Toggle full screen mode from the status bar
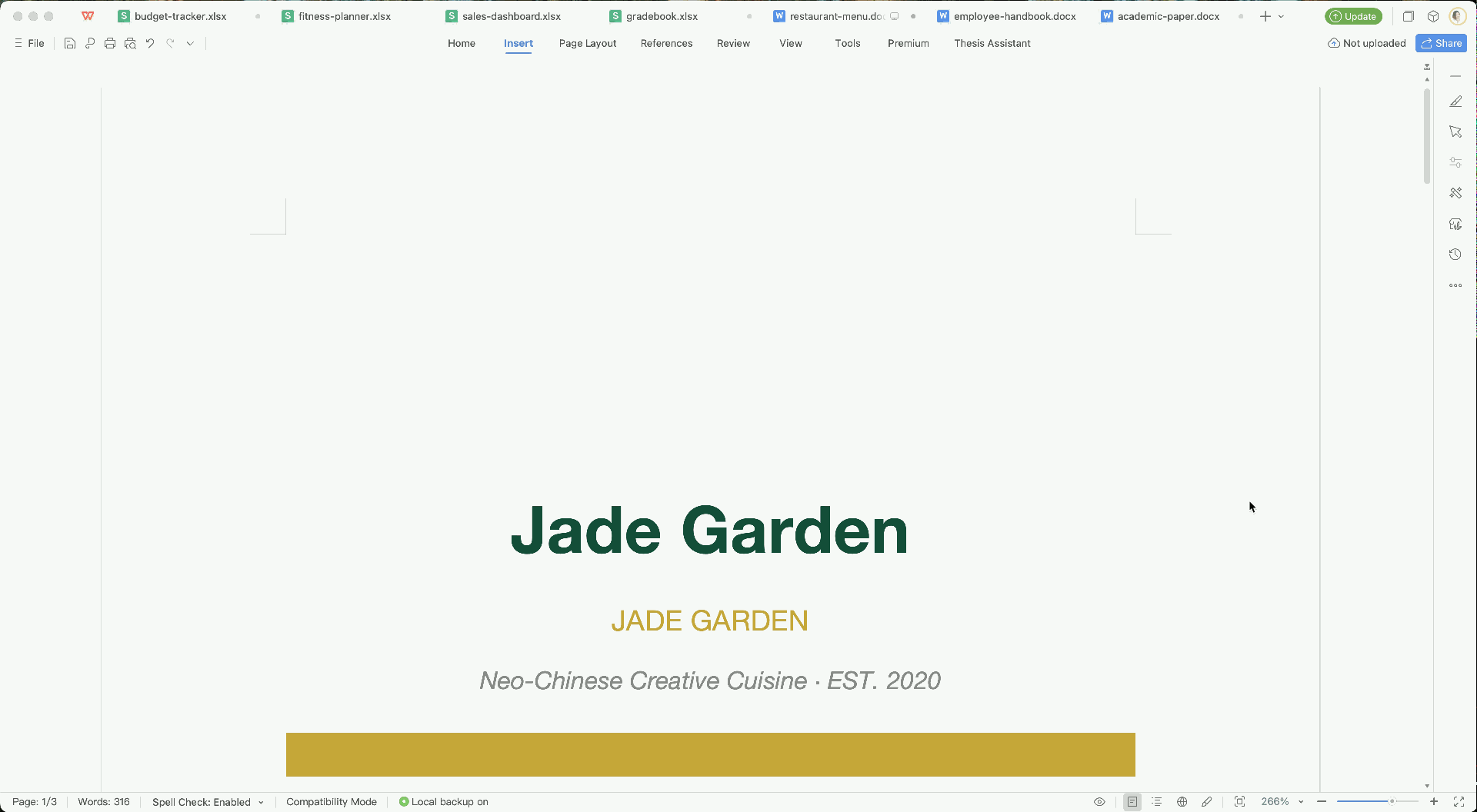Image resolution: width=1477 pixels, height=812 pixels. point(1461,801)
